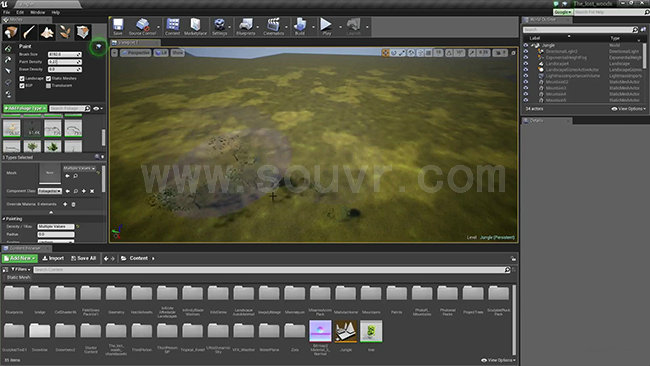The height and width of the screenshot is (366, 650).
Task: Open the Edit menu
Action: point(20,12)
